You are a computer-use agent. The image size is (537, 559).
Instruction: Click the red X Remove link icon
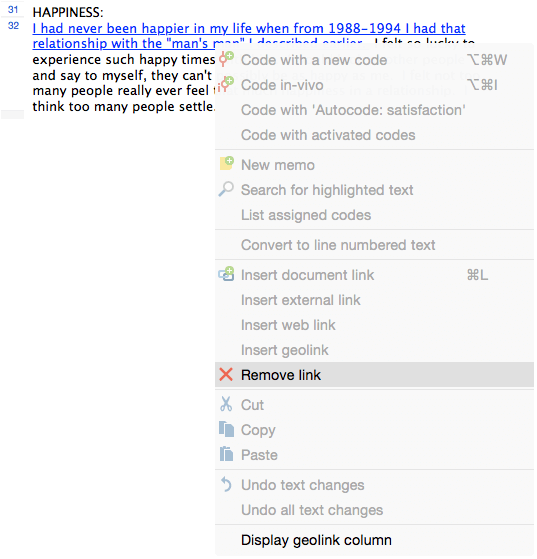click(x=226, y=374)
